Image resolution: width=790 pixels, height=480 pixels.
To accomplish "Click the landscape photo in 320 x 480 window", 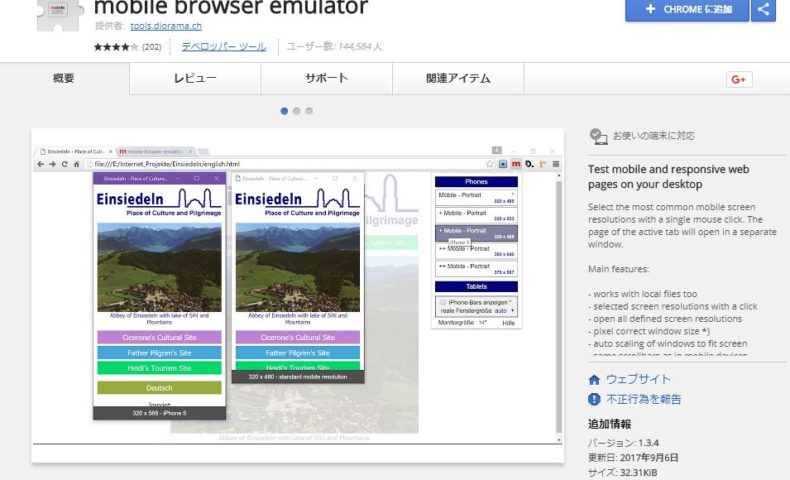I will point(298,267).
